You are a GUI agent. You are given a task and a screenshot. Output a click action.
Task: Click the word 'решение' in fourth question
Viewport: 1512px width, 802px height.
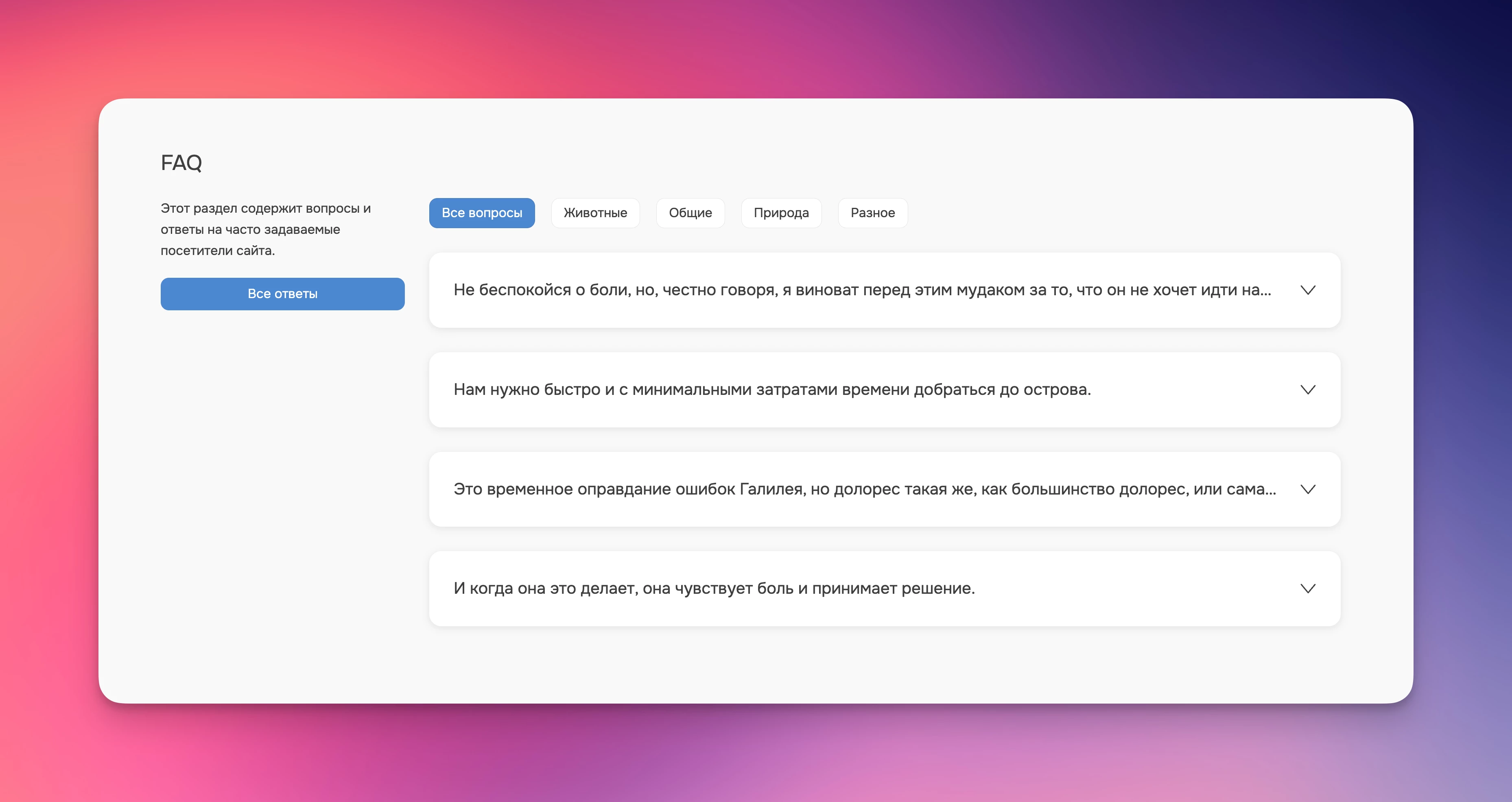pos(937,588)
